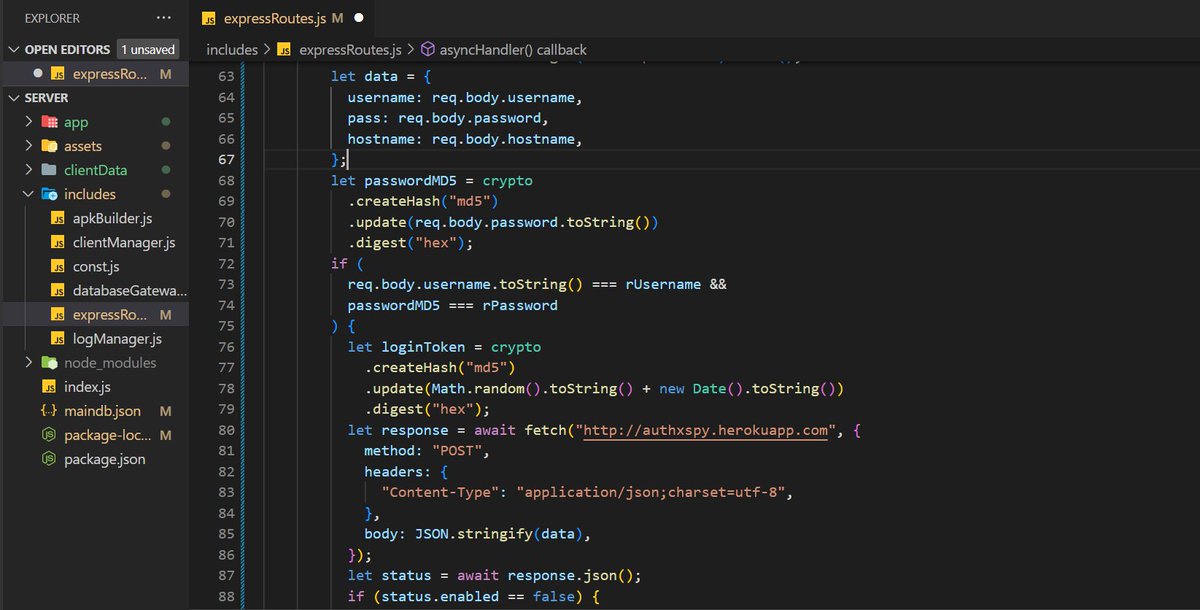Expand the node_modules folder
Viewport: 1200px width, 610px height.
point(28,363)
